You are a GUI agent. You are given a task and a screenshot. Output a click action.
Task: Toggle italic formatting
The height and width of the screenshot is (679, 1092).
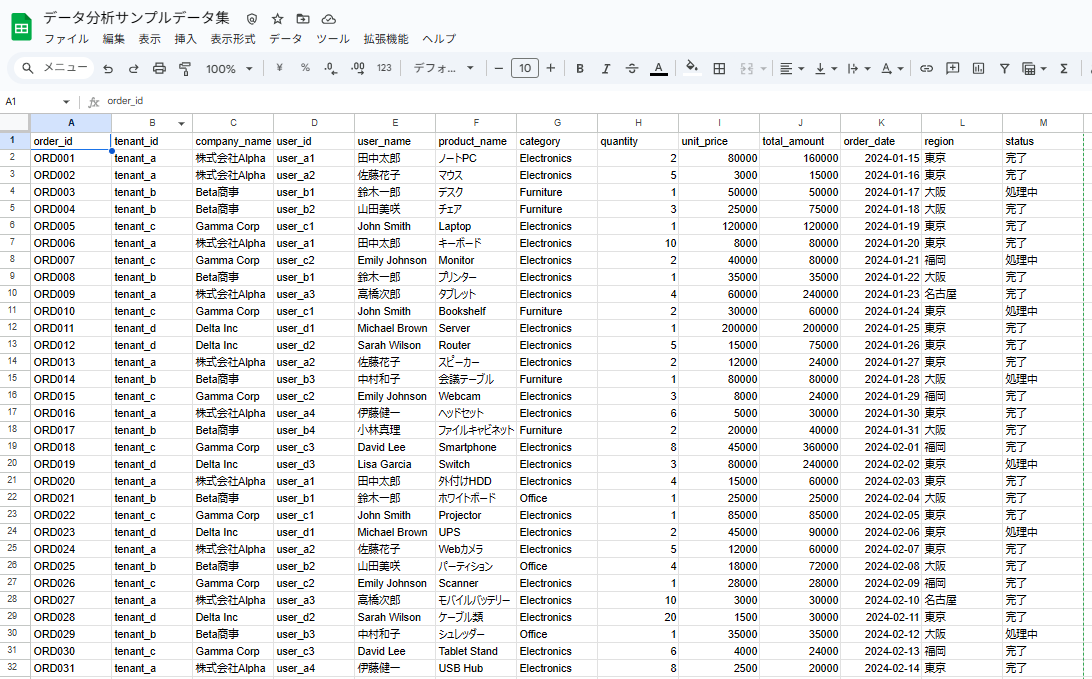pyautogui.click(x=605, y=69)
